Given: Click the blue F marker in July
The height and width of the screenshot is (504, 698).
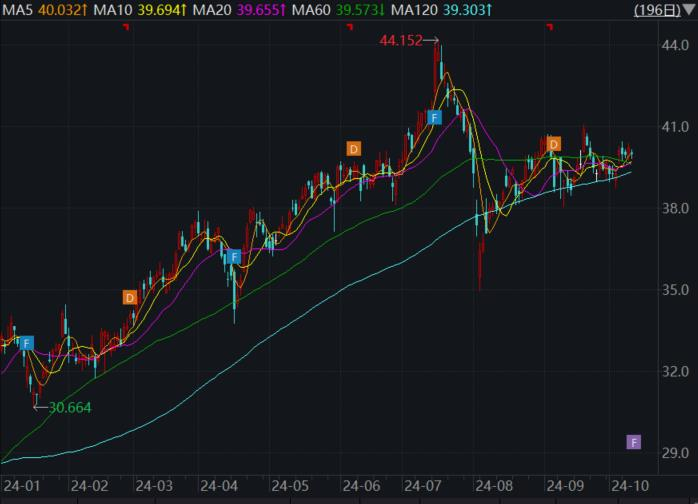Looking at the screenshot, I should coord(434,118).
